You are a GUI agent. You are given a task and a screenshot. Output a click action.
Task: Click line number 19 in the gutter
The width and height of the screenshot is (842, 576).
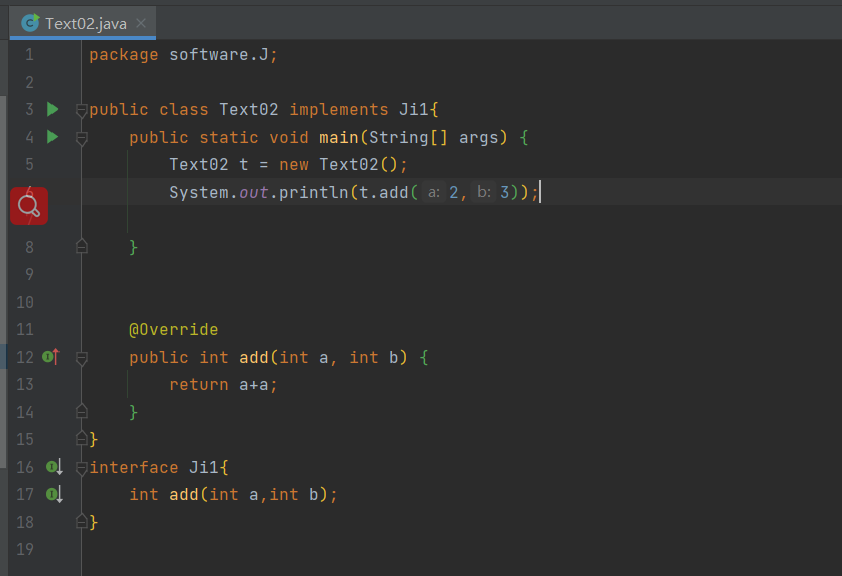click(25, 549)
